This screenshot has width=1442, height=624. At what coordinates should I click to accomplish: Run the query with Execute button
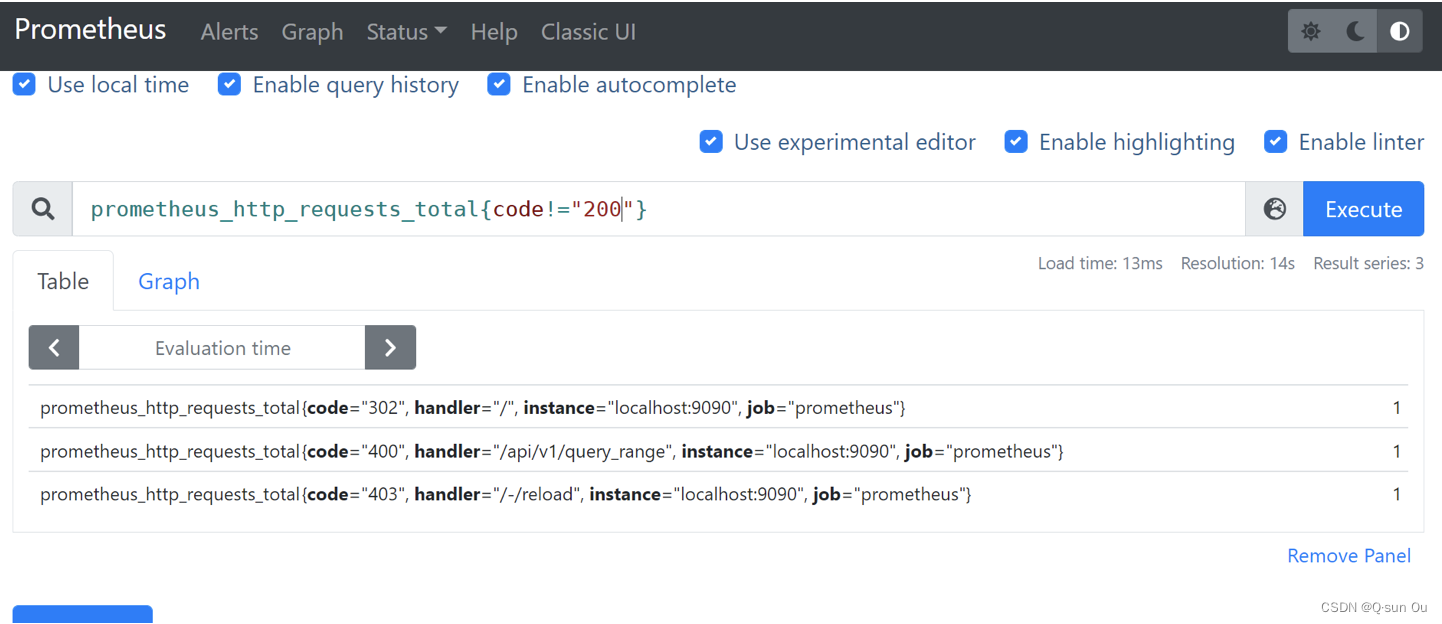tap(1363, 209)
